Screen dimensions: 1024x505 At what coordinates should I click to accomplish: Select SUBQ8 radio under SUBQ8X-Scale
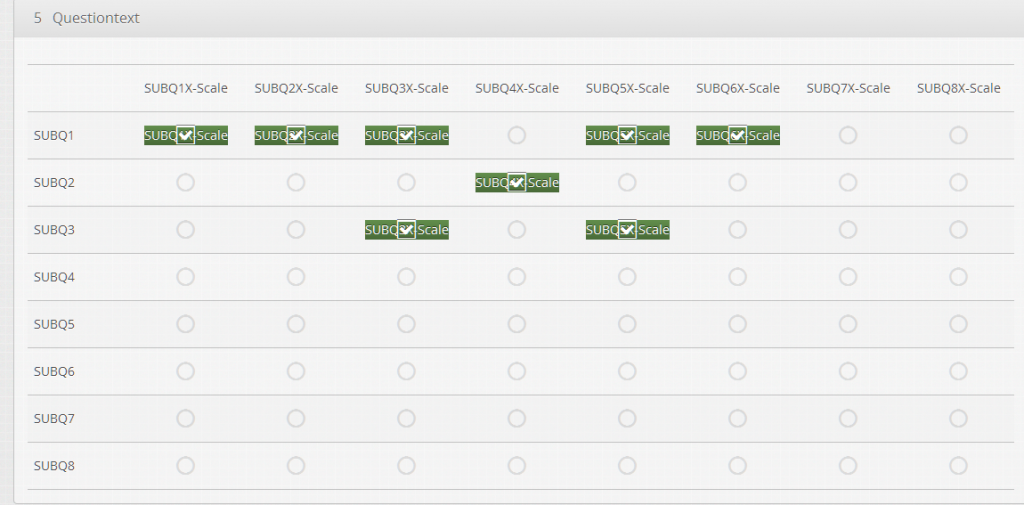(958, 465)
